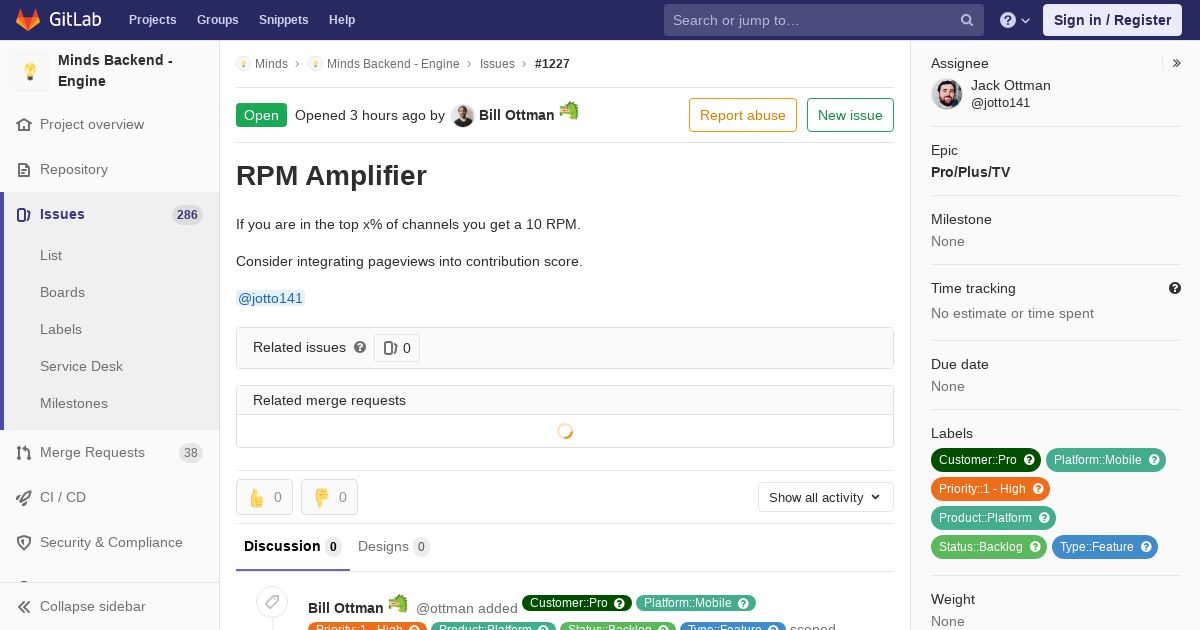Open Boards in the sidebar

62,292
